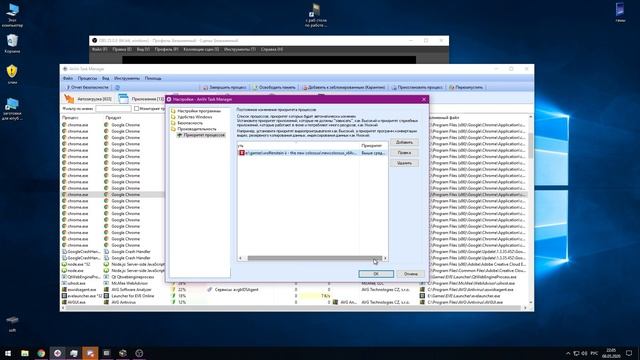The image size is (640, 360).
Task: Select Приоритет процессов tree entry
Action: point(204,135)
